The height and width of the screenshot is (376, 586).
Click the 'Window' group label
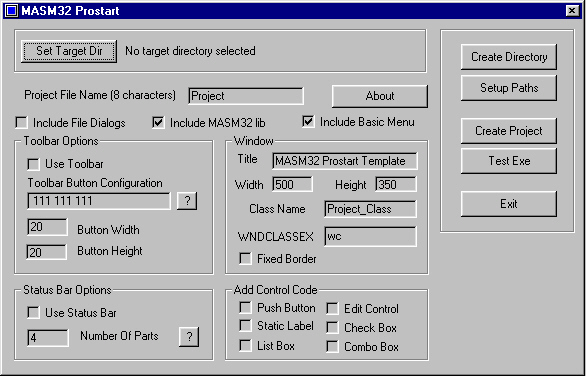click(x=254, y=141)
